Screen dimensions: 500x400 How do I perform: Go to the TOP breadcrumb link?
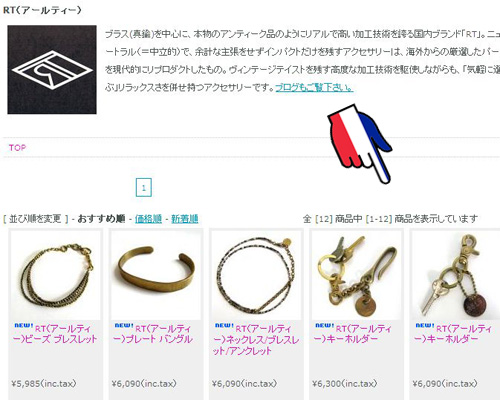[17, 148]
